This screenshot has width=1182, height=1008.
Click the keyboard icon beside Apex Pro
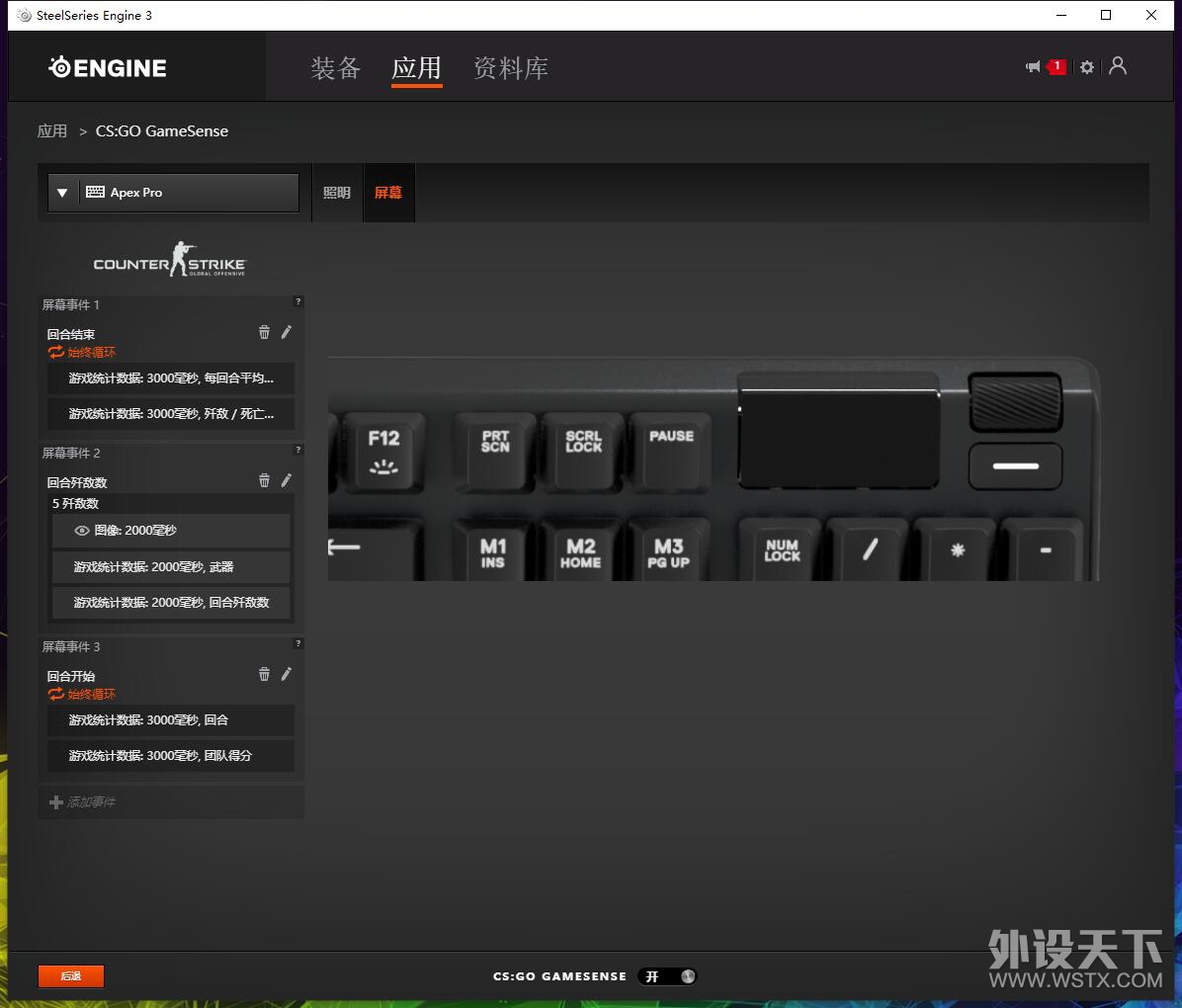click(x=95, y=192)
